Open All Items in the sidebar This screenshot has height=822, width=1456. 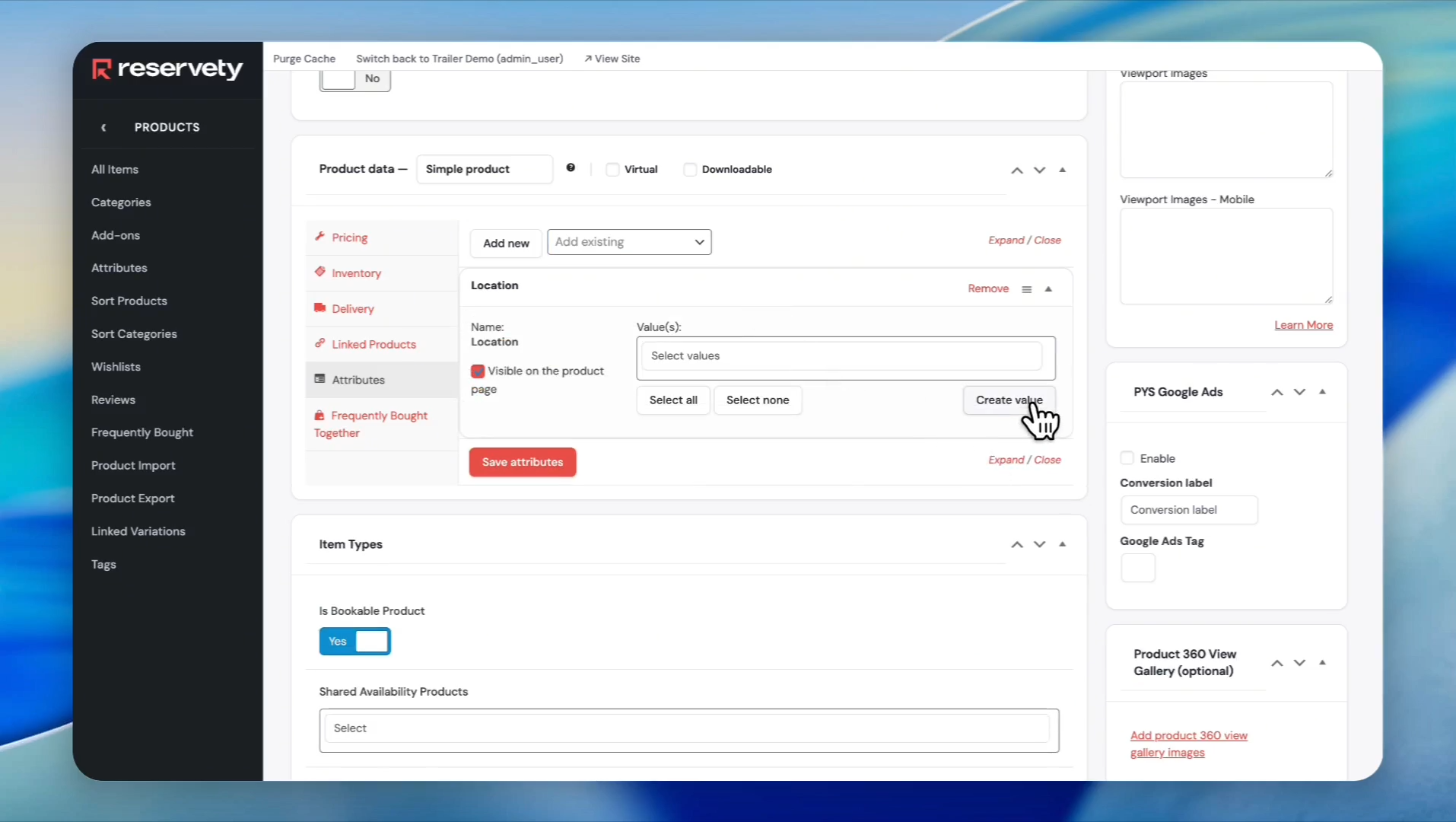point(115,170)
